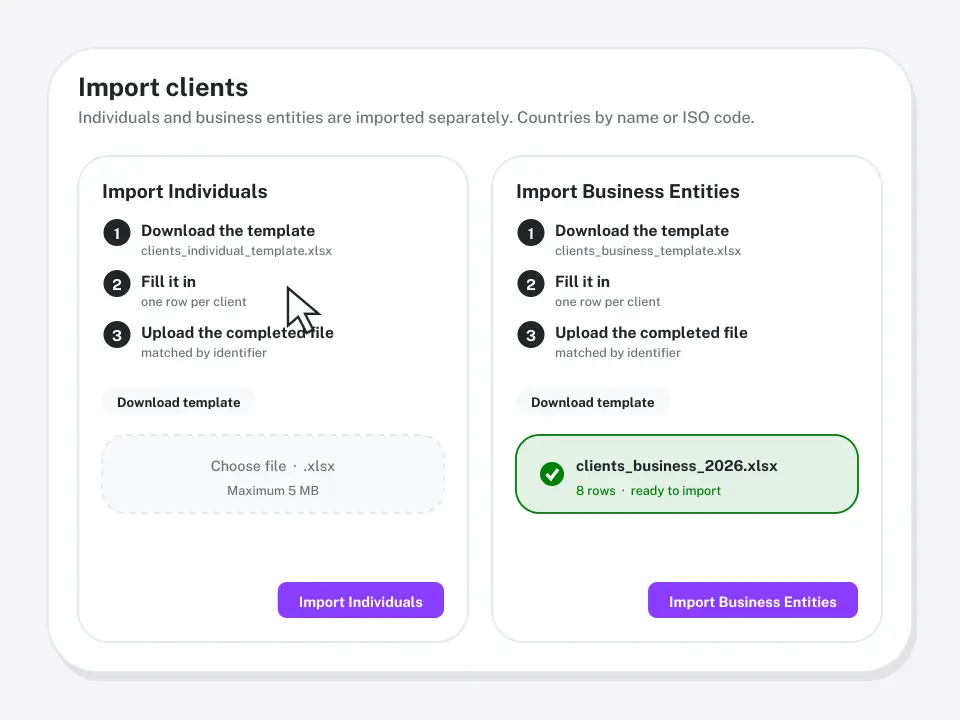Screen dimensions: 960x720
Task: Open the Choose file .xlsx dropzone
Action: tap(273, 474)
